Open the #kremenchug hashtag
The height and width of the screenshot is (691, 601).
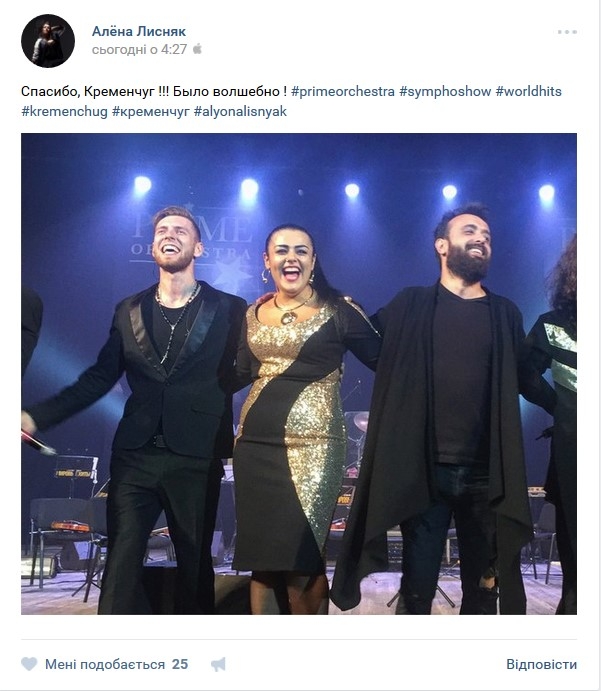click(x=64, y=111)
